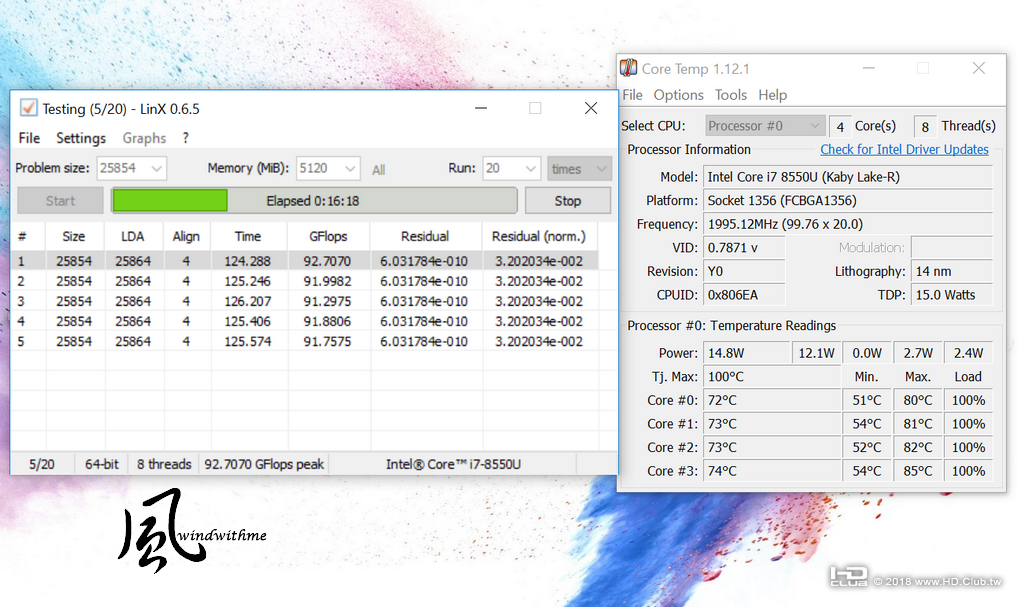Click Core #0 temperature 72°C

tap(772, 400)
